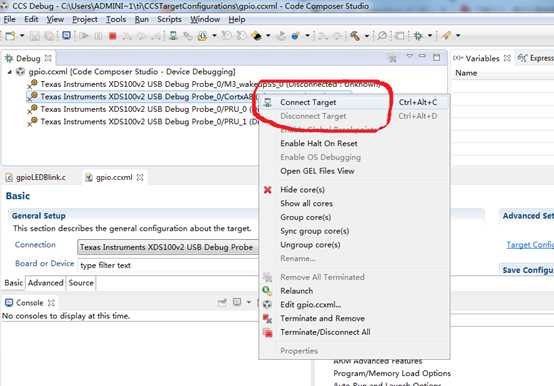Image resolution: width=554 pixels, height=386 pixels.
Task: Open the Connection combo box
Action: [168, 247]
